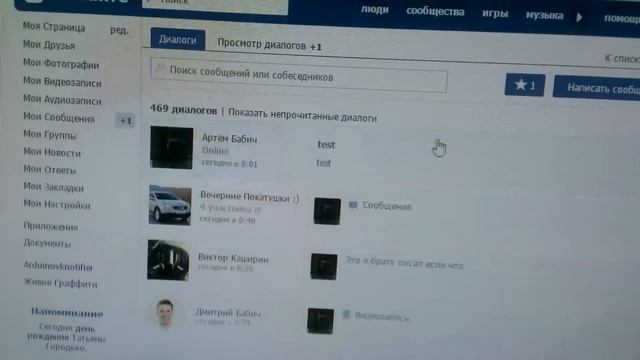This screenshot has width=640, height=360.
Task: Open the Живое Граффити app link
Action: (x=60, y=283)
